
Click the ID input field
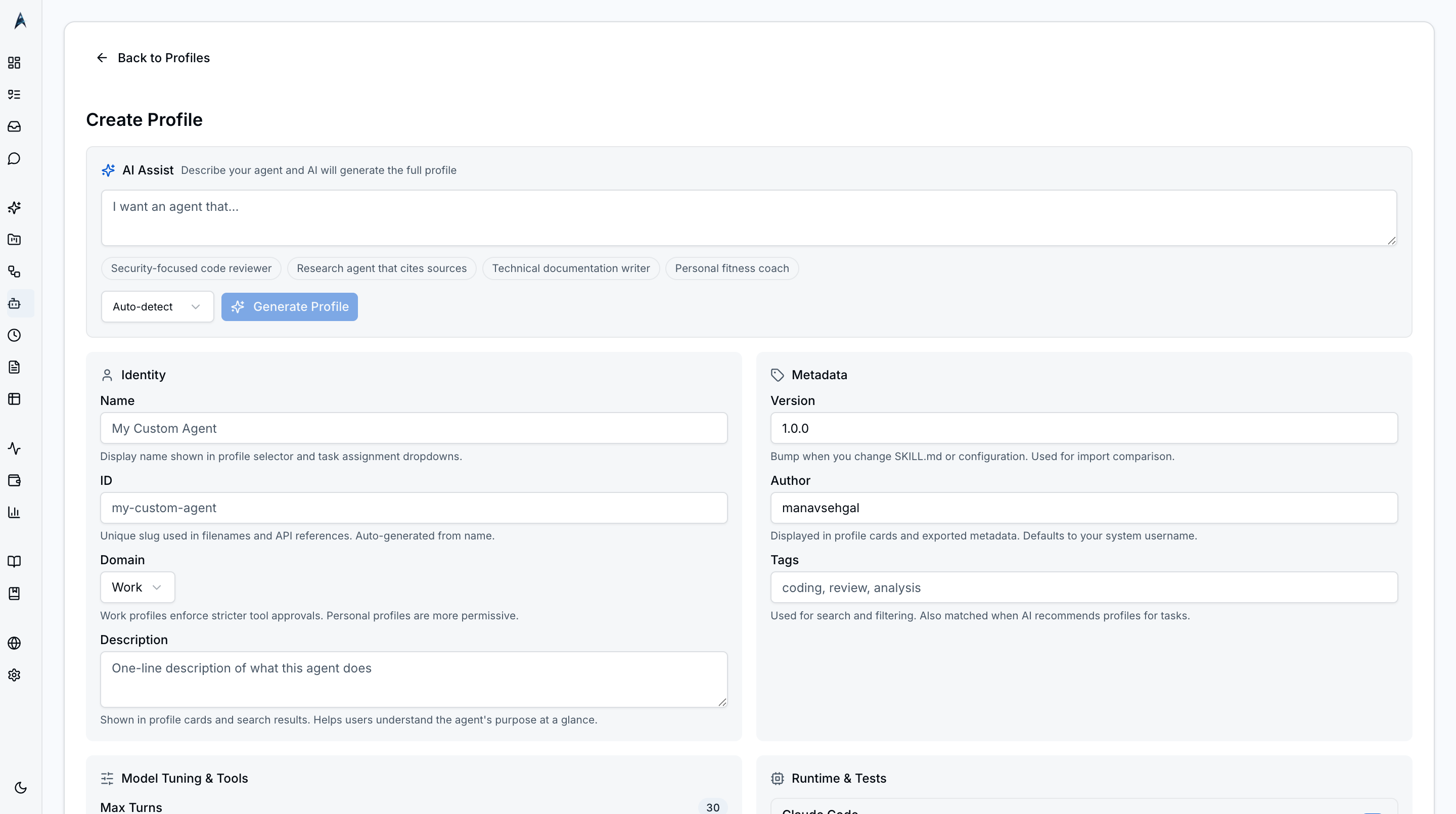(414, 508)
